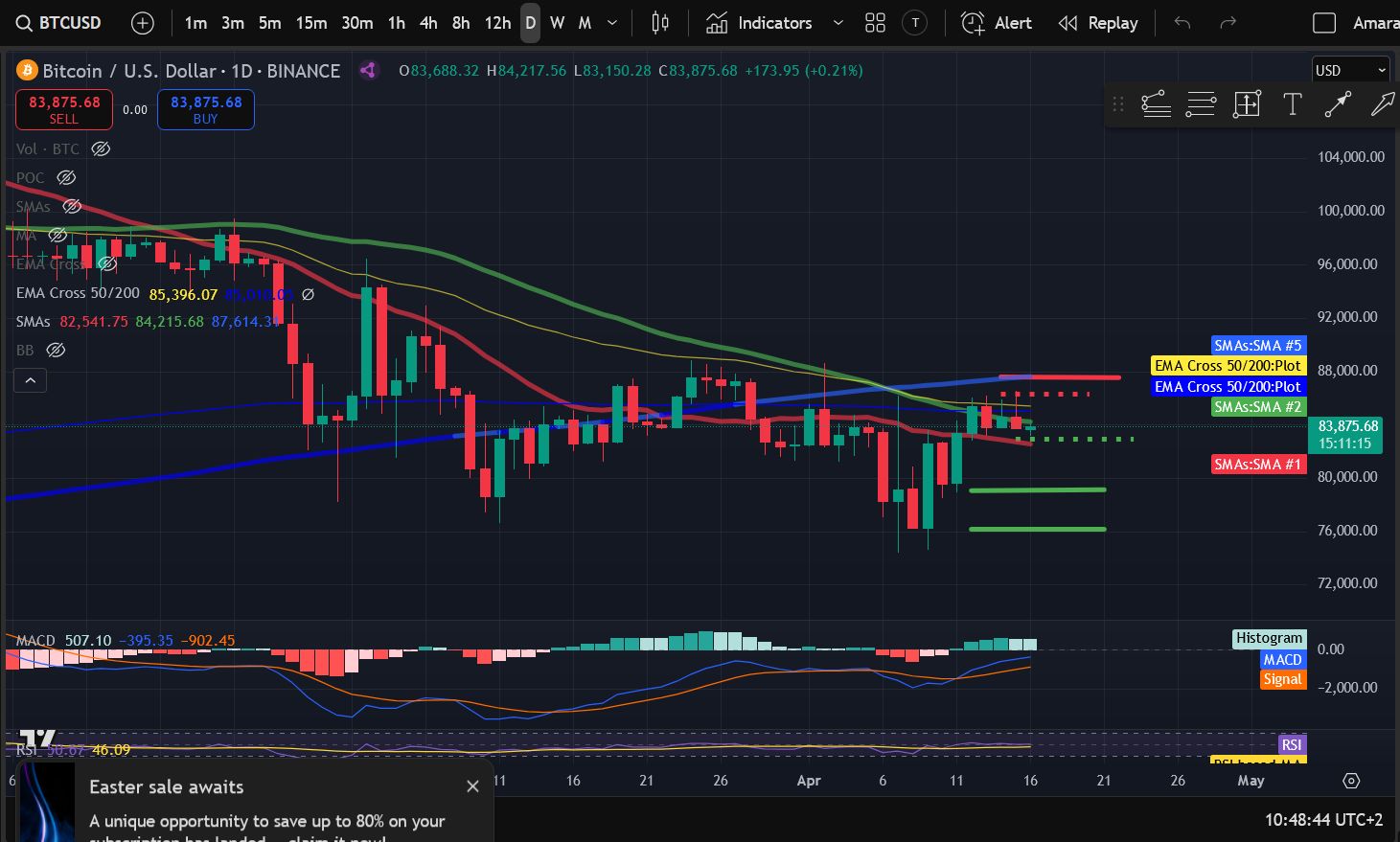Image resolution: width=1400 pixels, height=842 pixels.
Task: Click the circled T icon in top toolbar
Action: coord(915,23)
